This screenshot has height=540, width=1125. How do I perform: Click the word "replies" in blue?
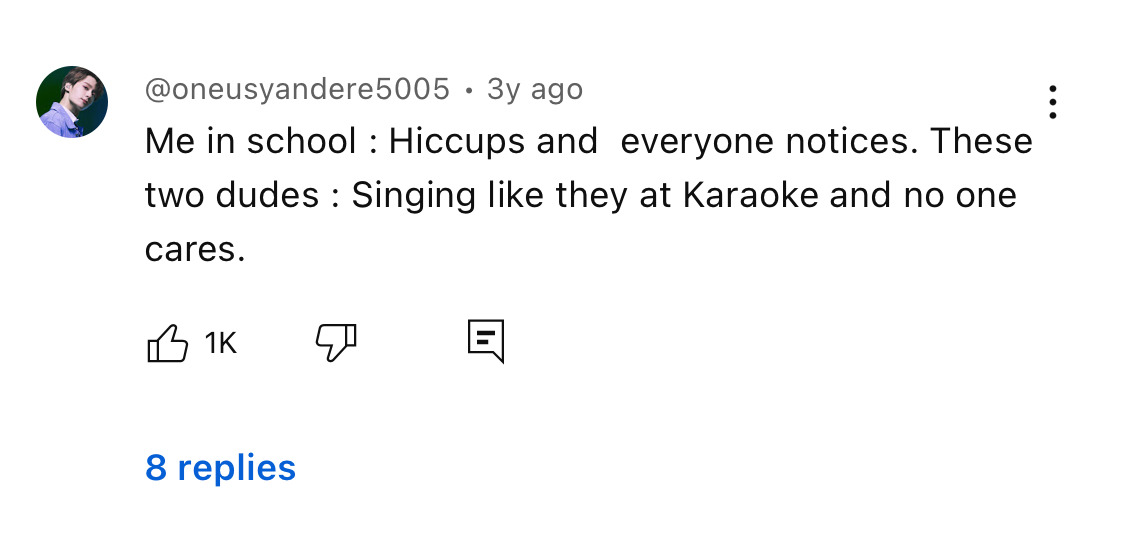(x=236, y=467)
